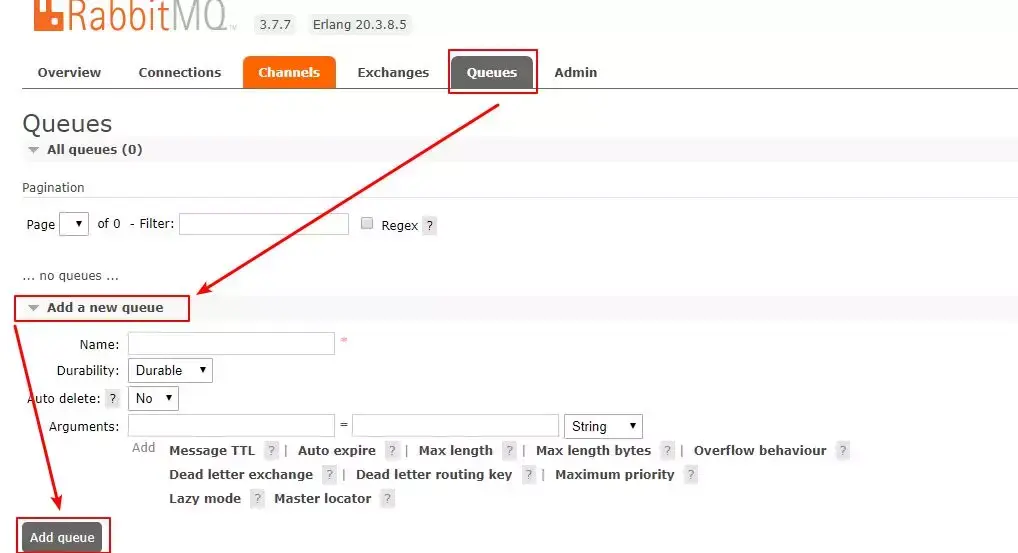The height and width of the screenshot is (553, 1018).
Task: Show help for Maximum priority
Action: point(691,474)
